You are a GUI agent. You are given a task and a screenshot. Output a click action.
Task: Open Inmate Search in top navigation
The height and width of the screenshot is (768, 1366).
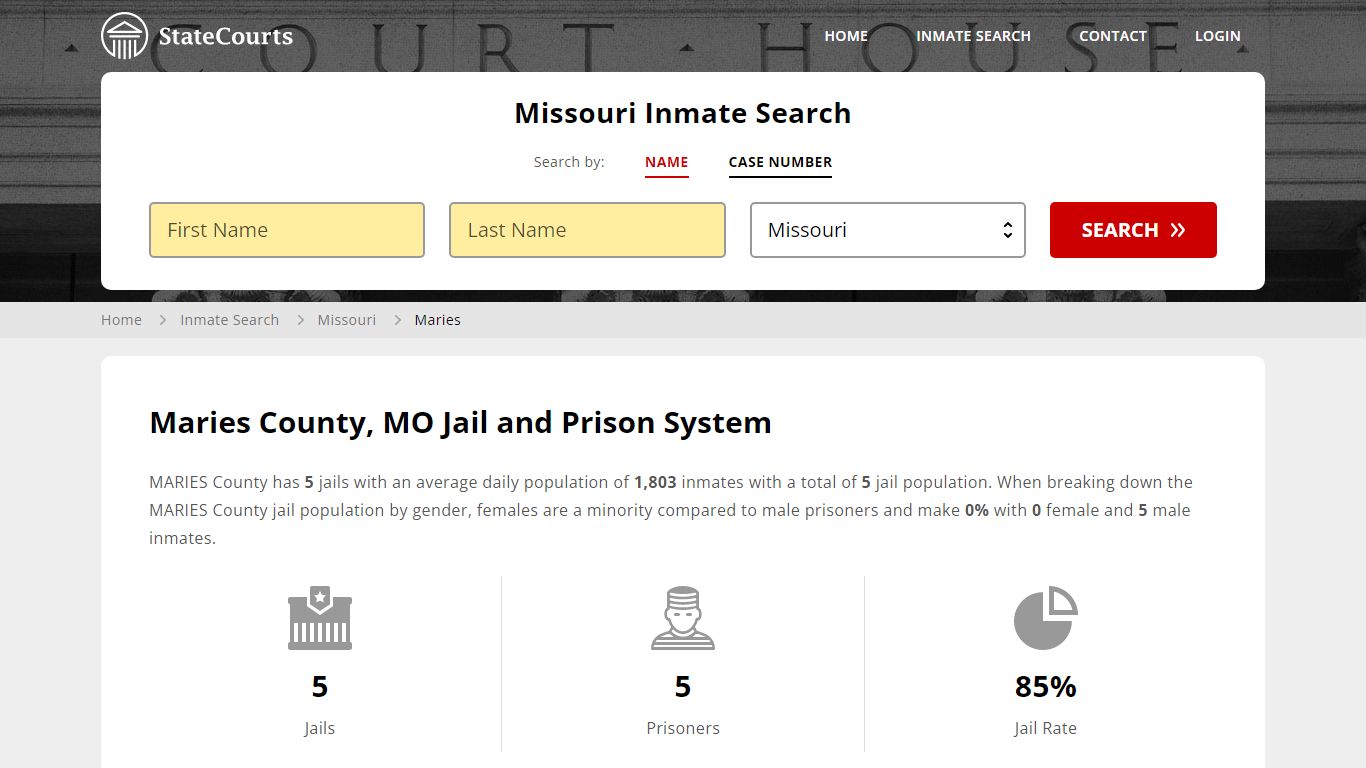(x=973, y=36)
